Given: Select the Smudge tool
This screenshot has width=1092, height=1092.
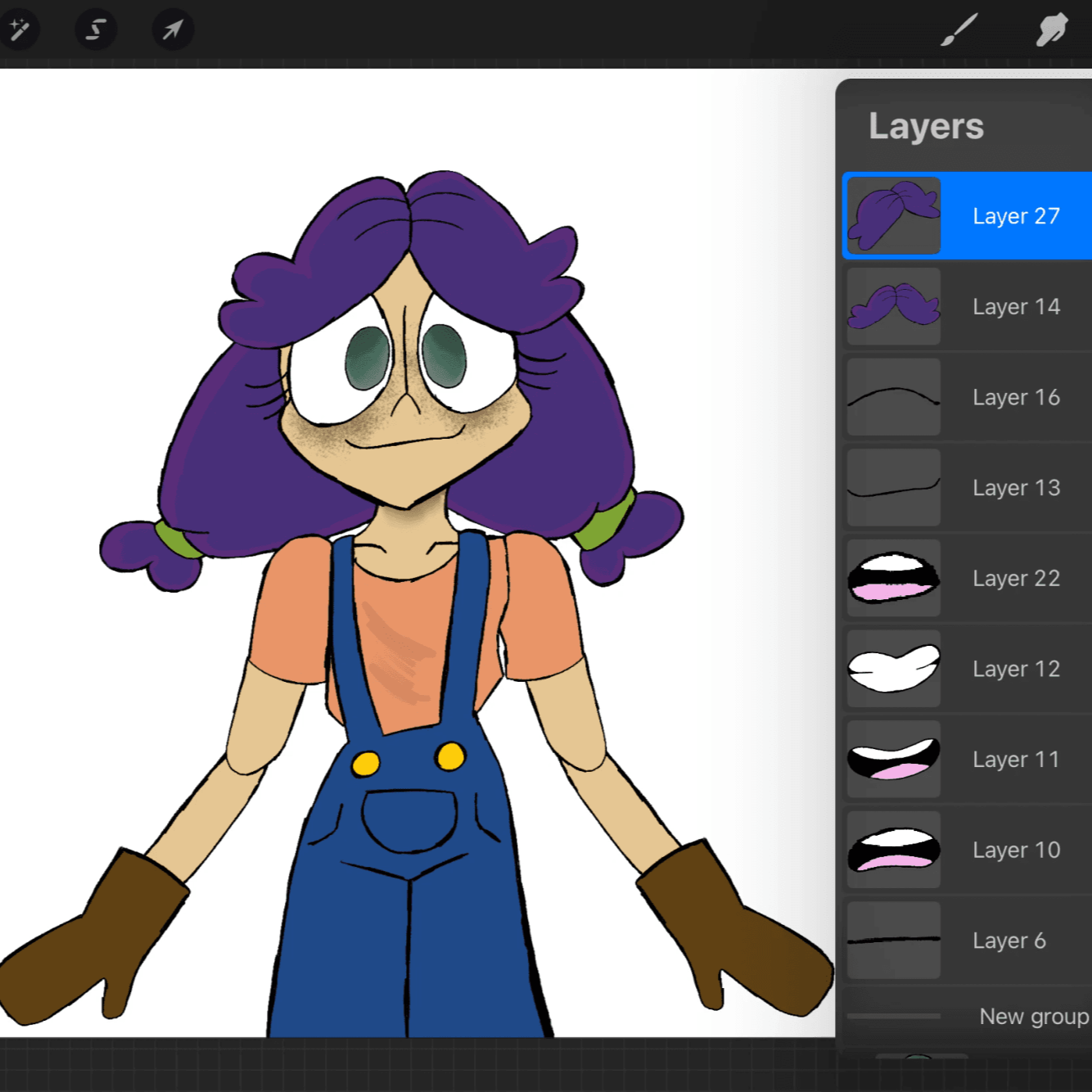Looking at the screenshot, I should click(x=1052, y=30).
